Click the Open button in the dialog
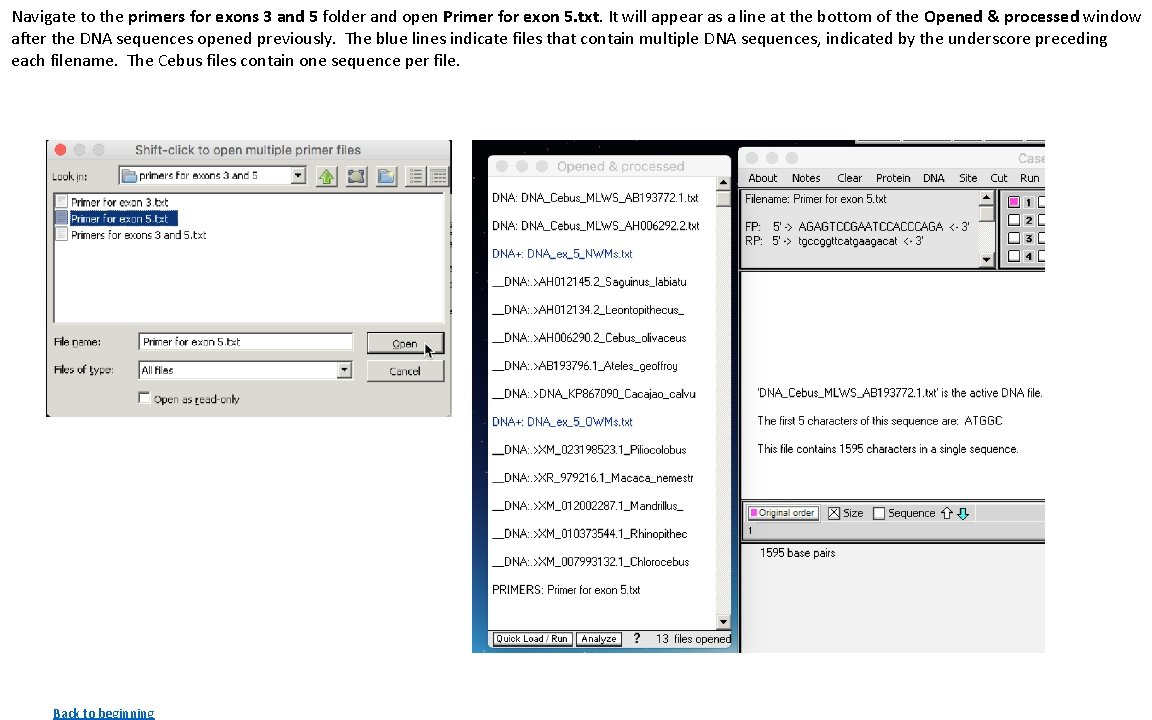1152x720 pixels. click(405, 342)
